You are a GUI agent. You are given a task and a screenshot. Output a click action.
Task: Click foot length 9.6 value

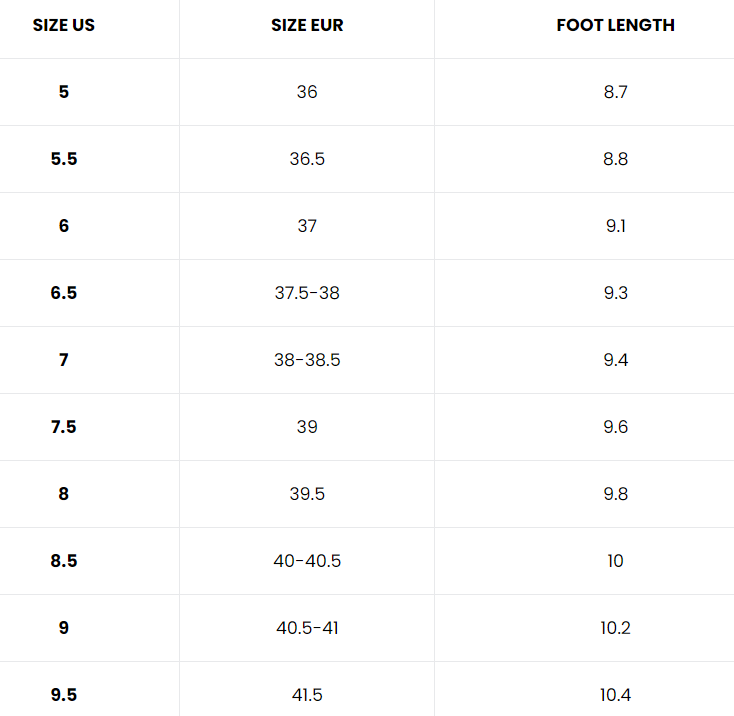(x=615, y=427)
